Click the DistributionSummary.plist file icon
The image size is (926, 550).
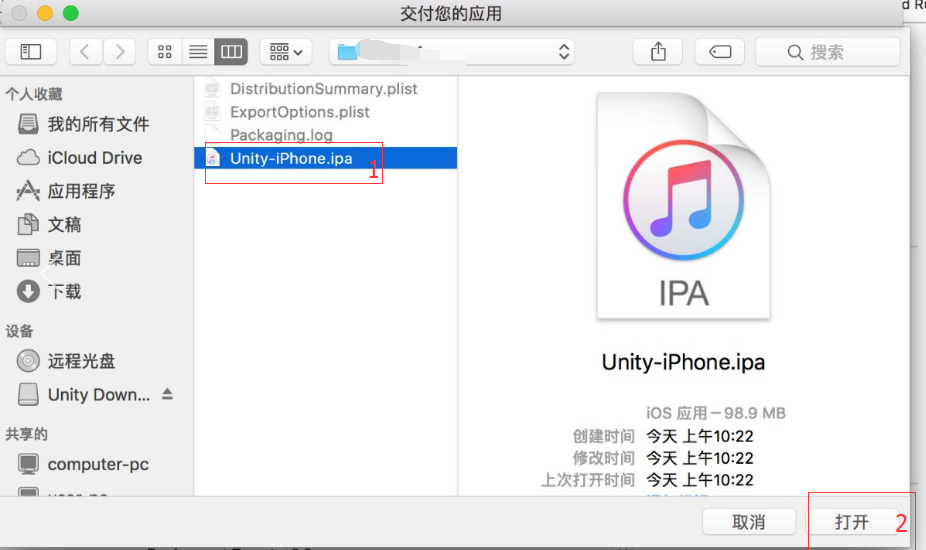coord(212,89)
